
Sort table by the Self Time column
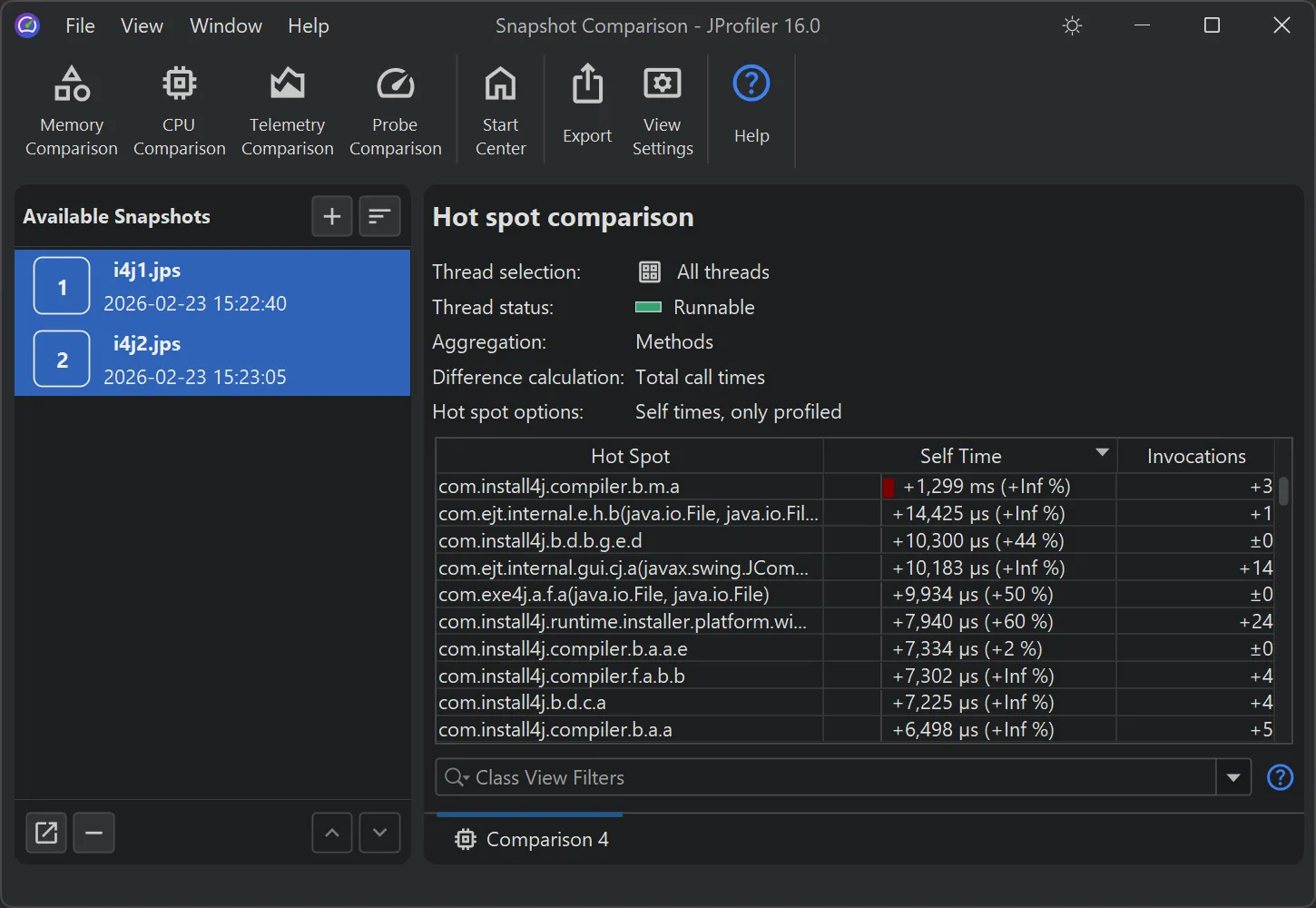[960, 455]
